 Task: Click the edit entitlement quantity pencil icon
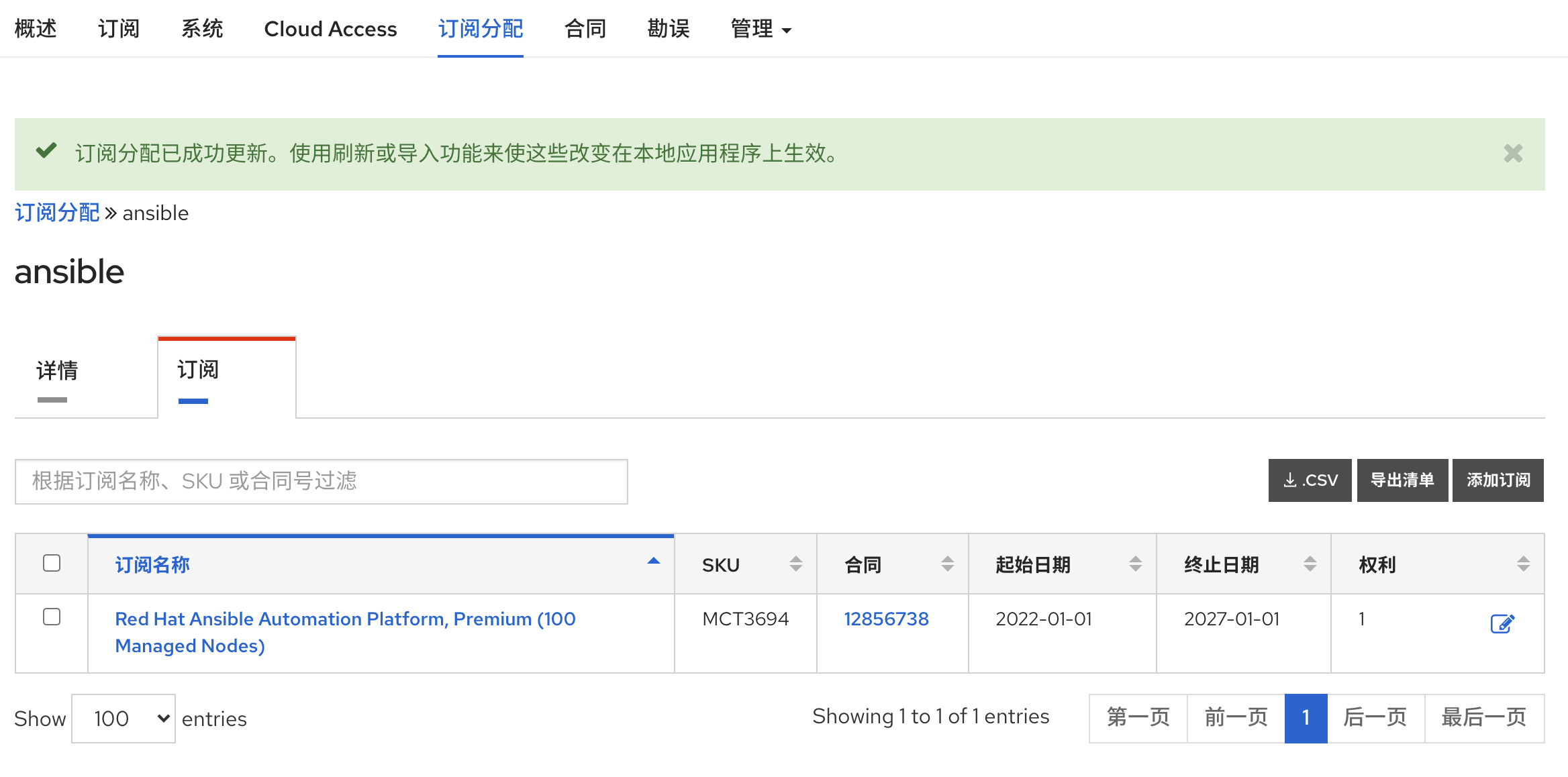(1502, 623)
